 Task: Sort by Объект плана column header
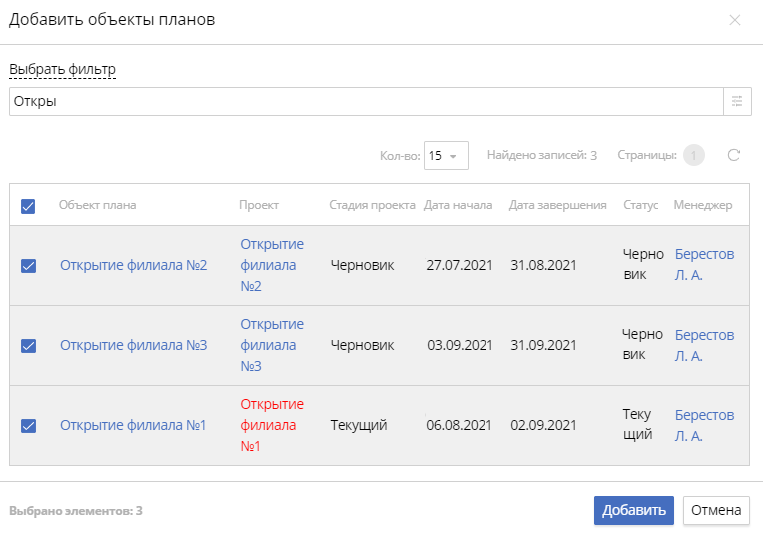pos(97,205)
